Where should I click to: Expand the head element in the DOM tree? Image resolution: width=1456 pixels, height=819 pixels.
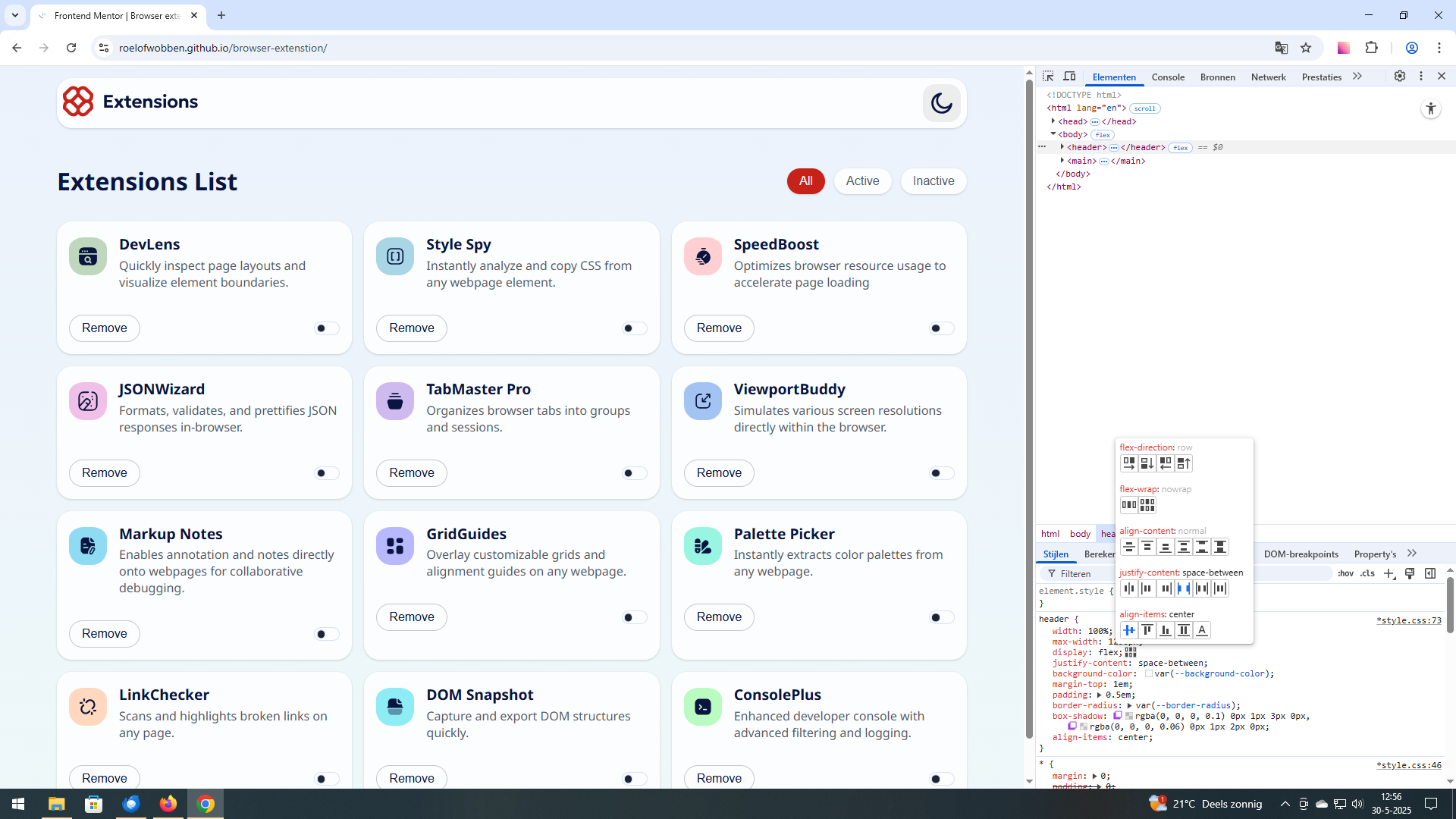[1053, 121]
